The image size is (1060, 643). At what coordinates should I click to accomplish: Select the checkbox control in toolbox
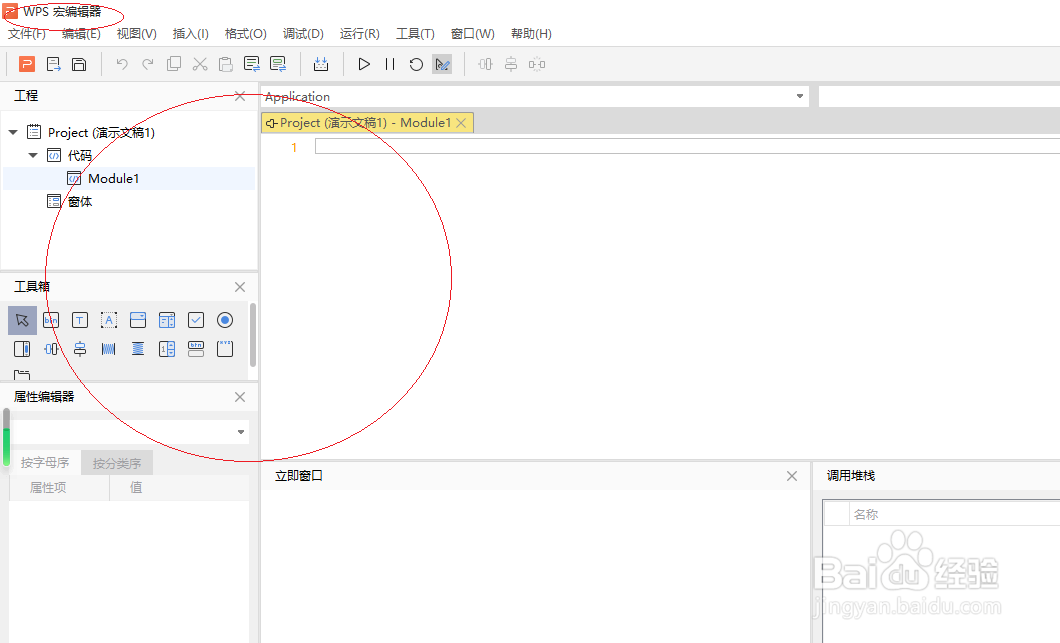coord(196,320)
